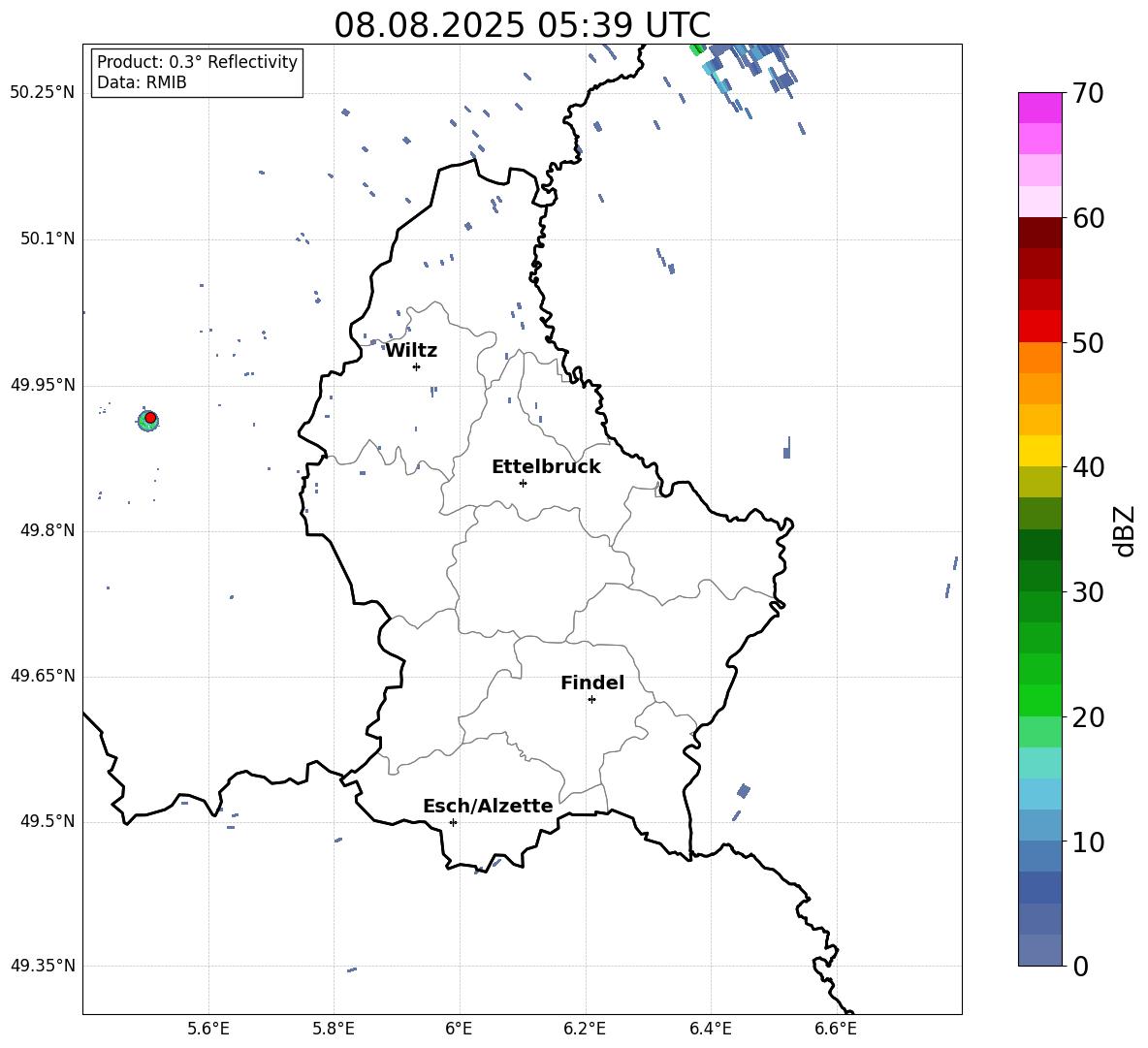1148x1048 pixels.
Task: Click the magenta 70 dBZ colorbar segment
Action: (x=1040, y=108)
